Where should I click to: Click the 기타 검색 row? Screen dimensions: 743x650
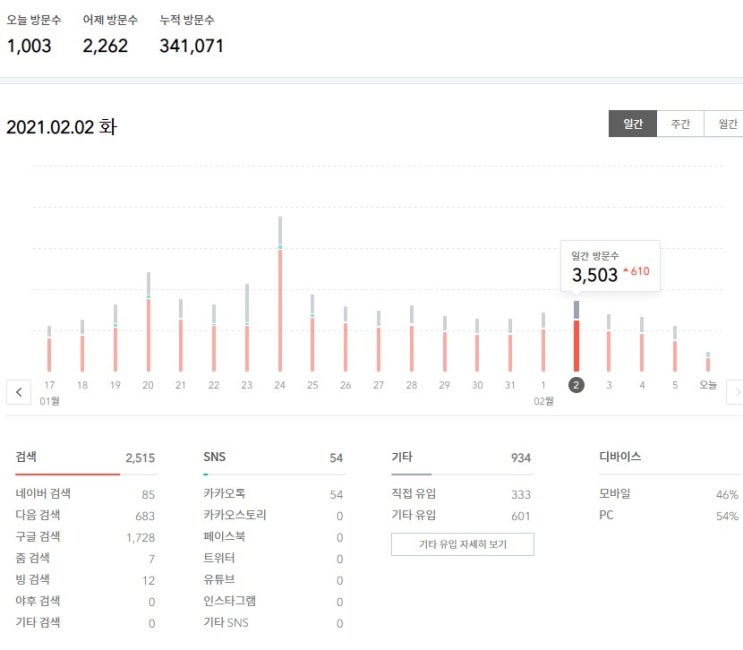[85, 623]
